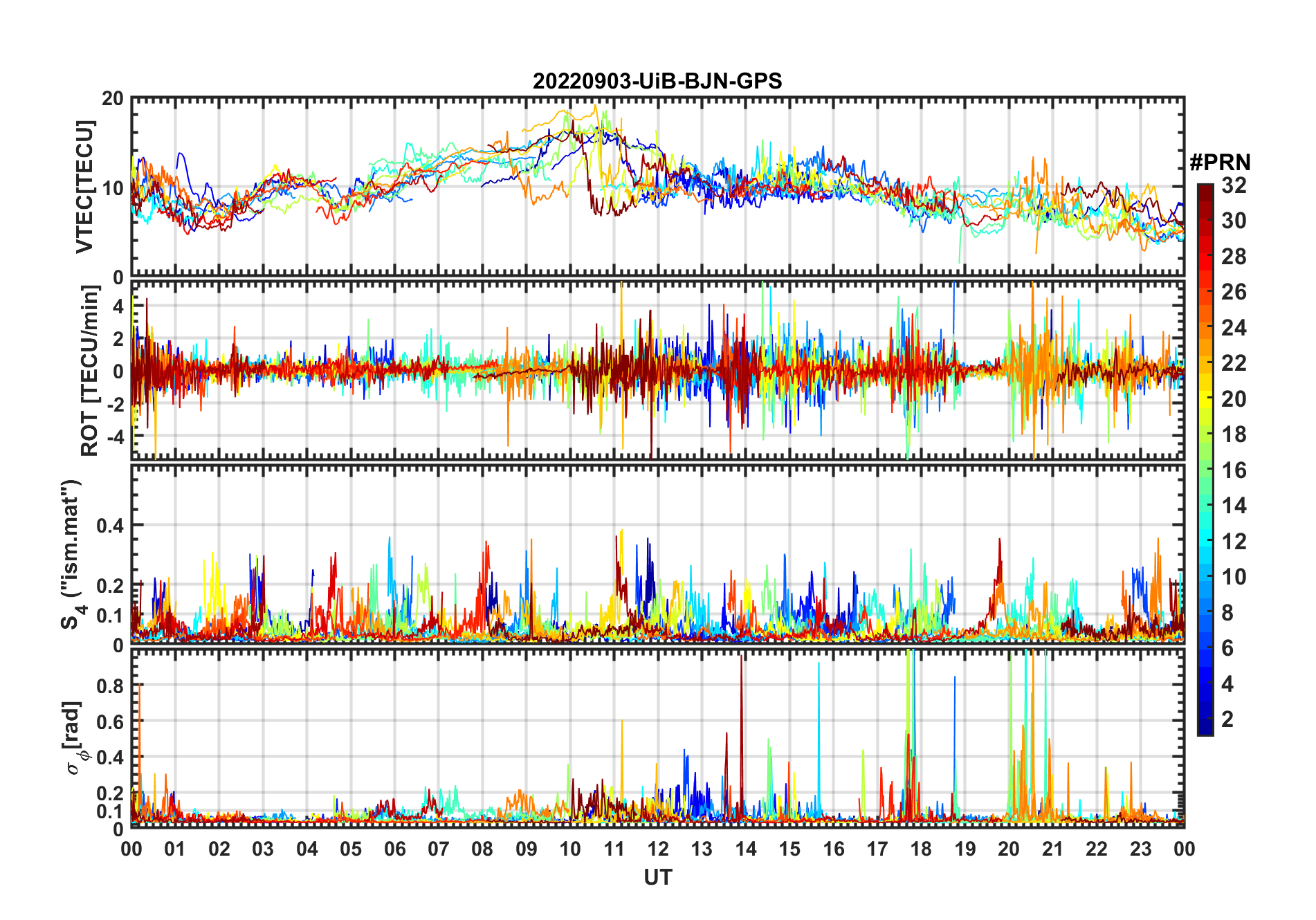The height and width of the screenshot is (920, 1316).
Task: Click the VTEC y-axis tick label 20
Action: pos(113,99)
